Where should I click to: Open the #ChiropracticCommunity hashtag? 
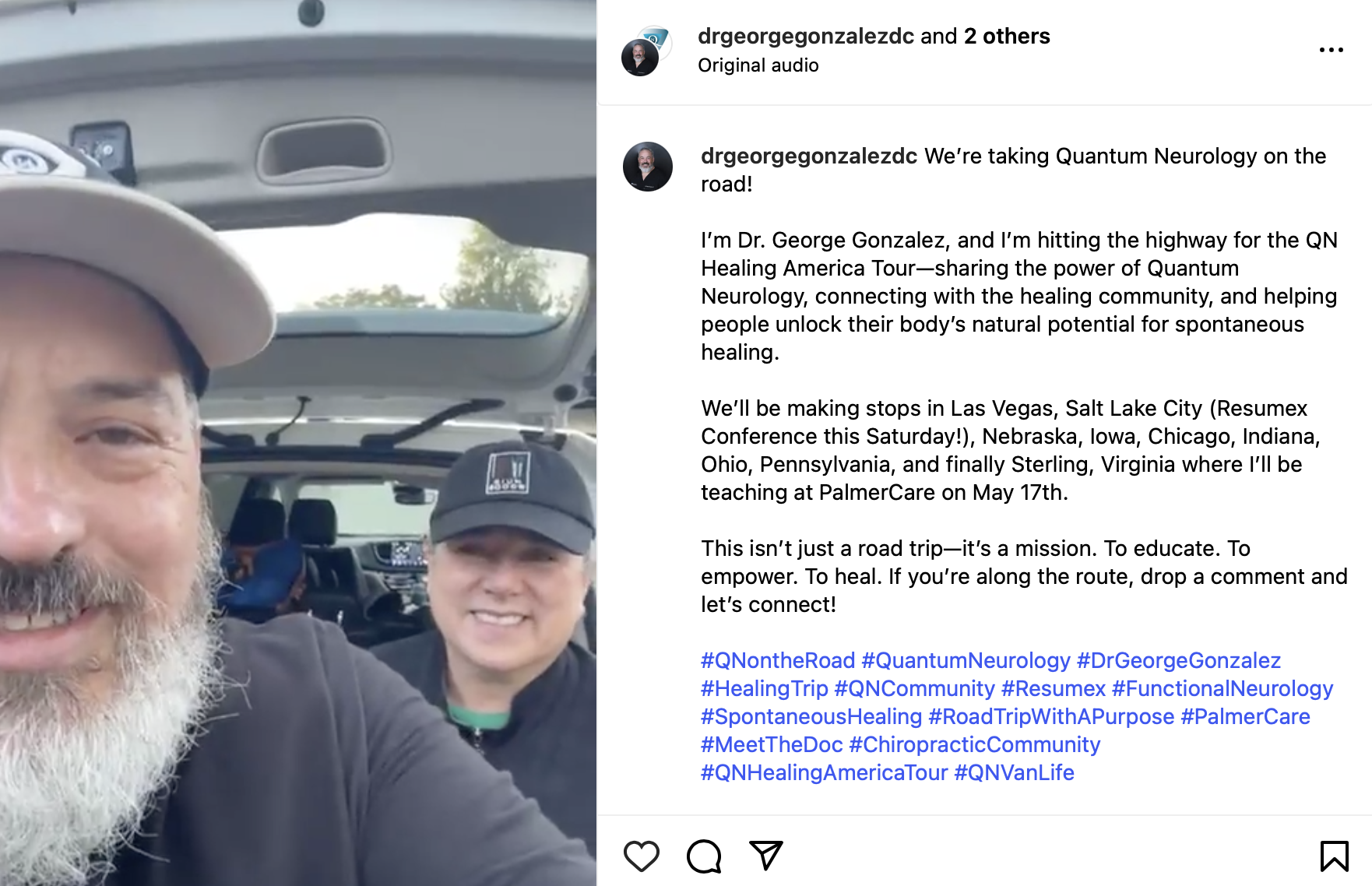974,744
